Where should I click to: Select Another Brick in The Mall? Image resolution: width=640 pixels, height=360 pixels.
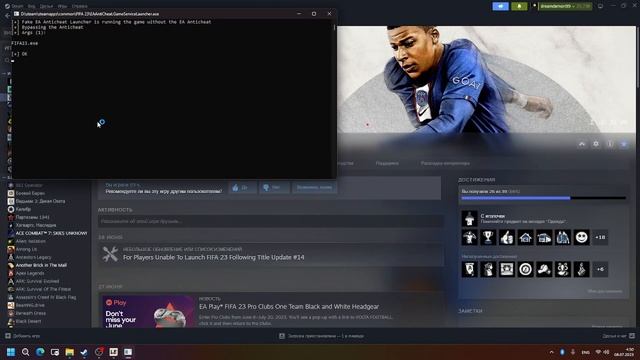point(41,265)
